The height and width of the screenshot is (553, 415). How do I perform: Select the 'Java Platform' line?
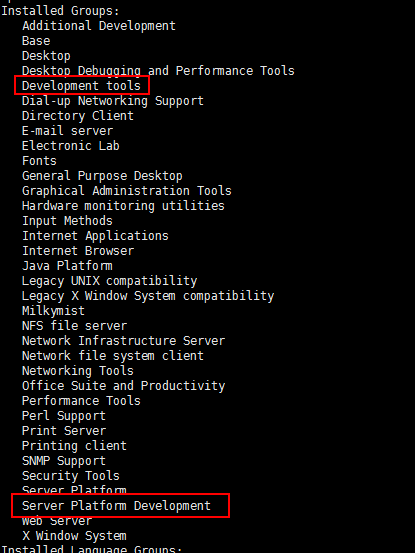coord(67,266)
